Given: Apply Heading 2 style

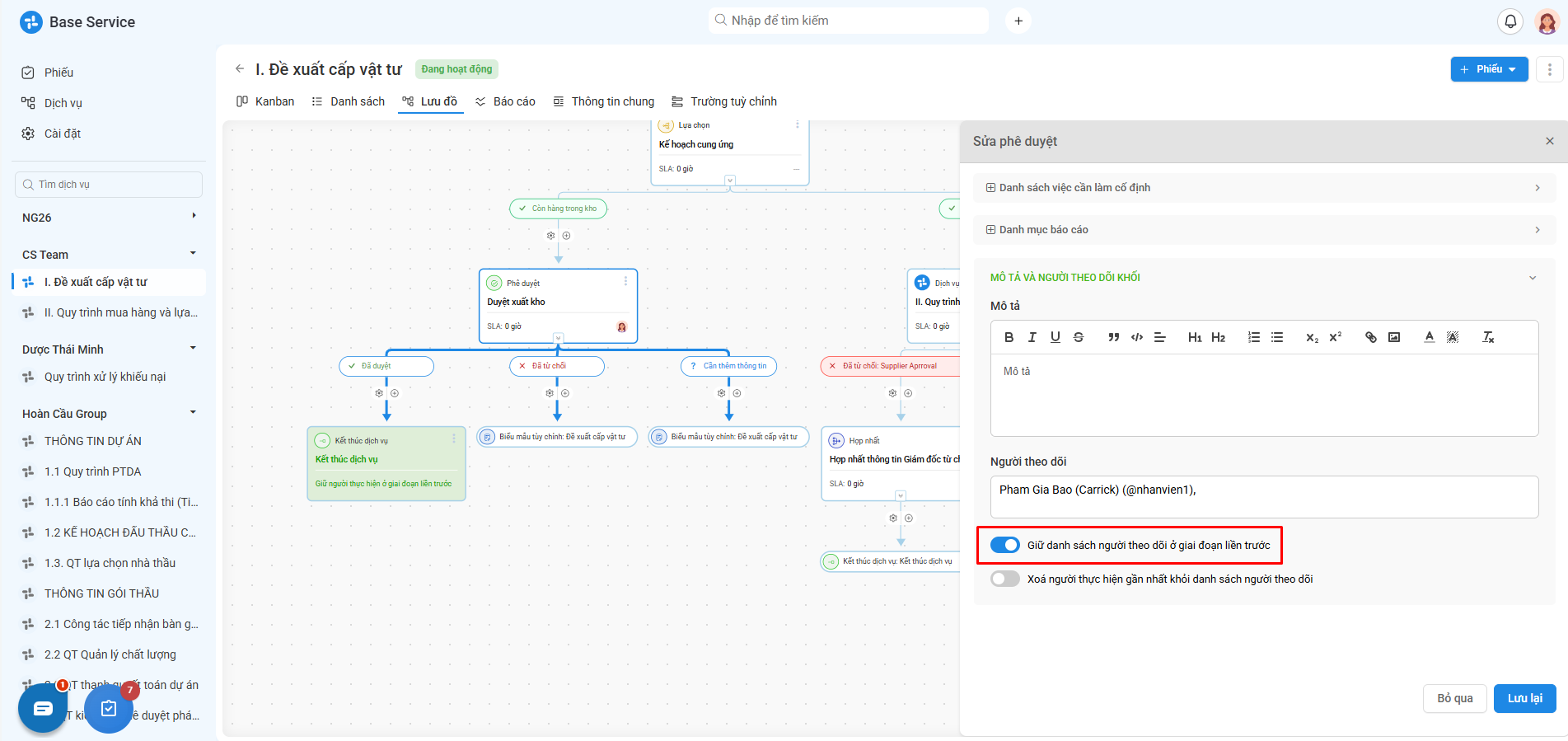Looking at the screenshot, I should (1219, 337).
